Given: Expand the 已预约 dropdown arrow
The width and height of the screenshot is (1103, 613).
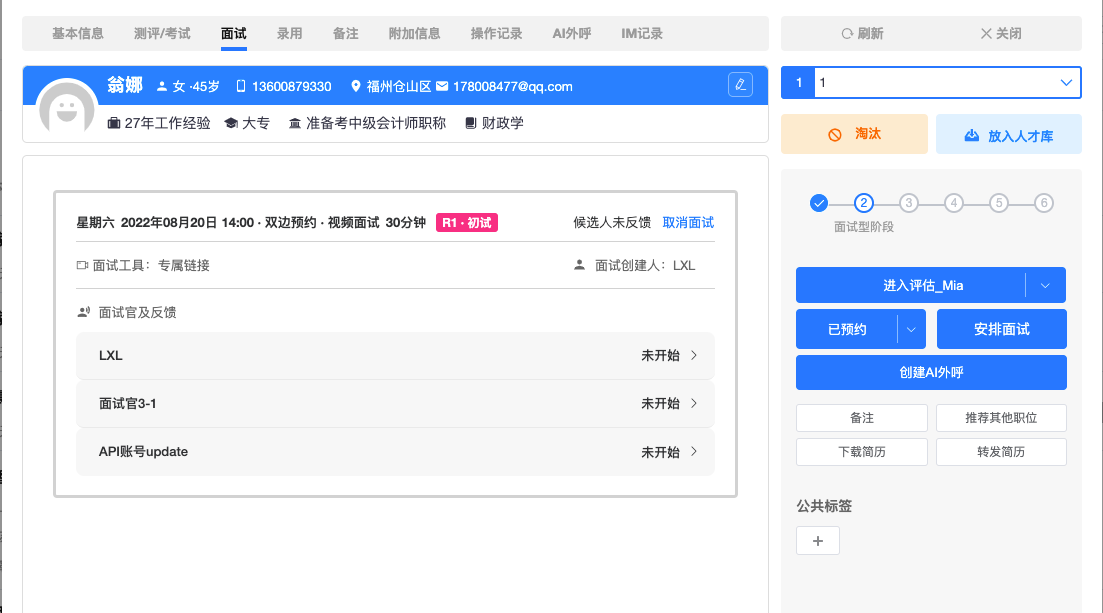Looking at the screenshot, I should (x=911, y=329).
